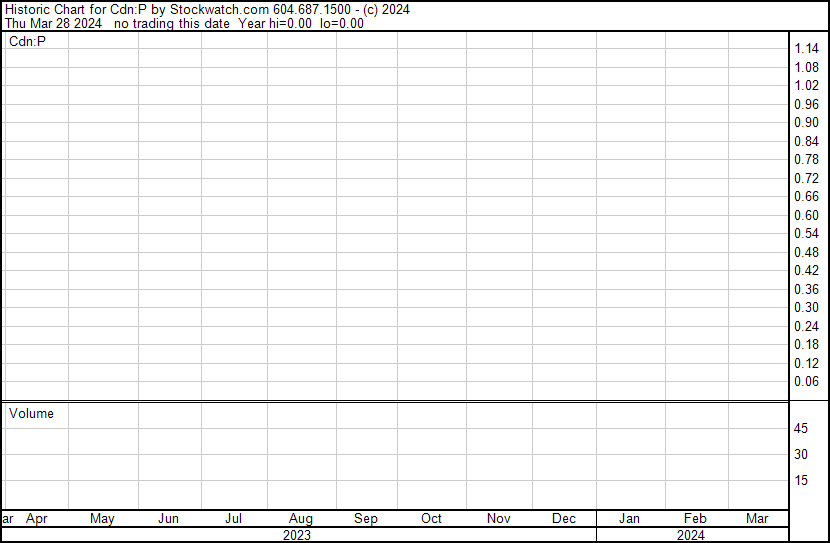Click the 1.08 price axis value
The height and width of the screenshot is (543, 830).
tap(806, 67)
